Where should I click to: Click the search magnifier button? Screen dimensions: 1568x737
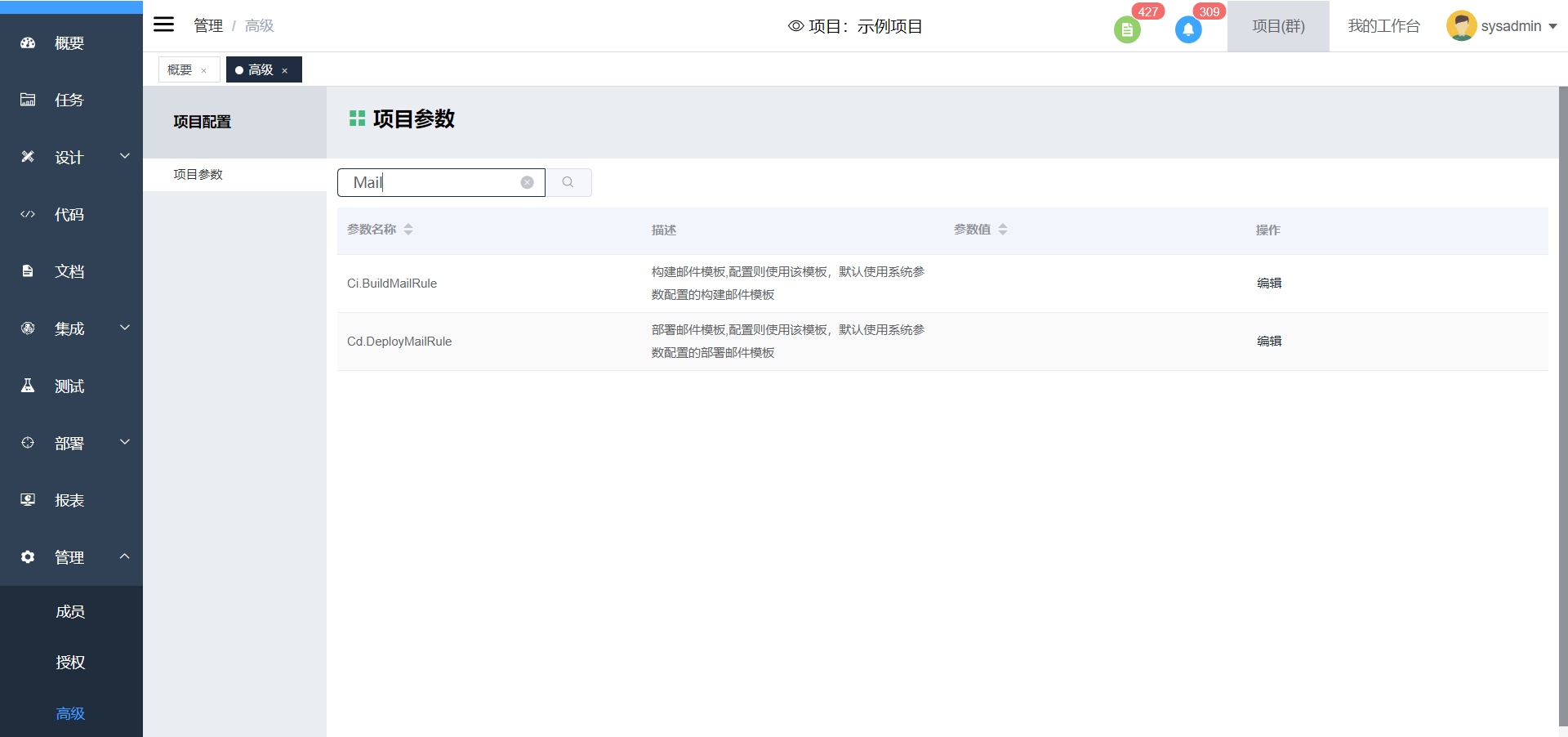point(568,182)
